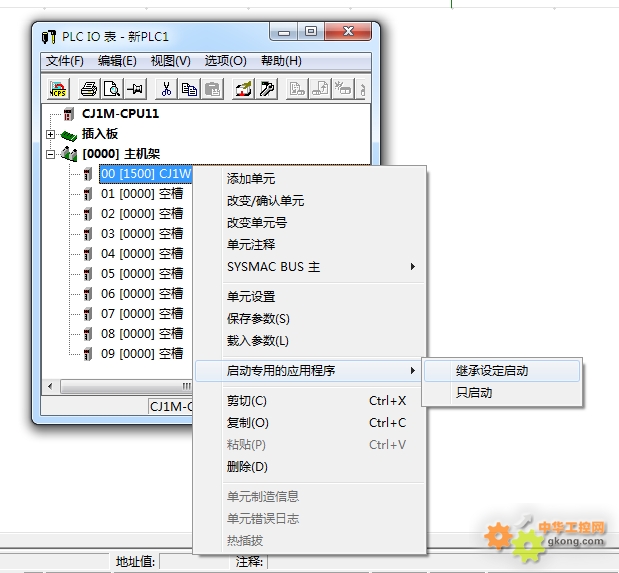Screen dimensions: 619x573
Task: Click the green 插入板 board icon
Action: (68, 135)
